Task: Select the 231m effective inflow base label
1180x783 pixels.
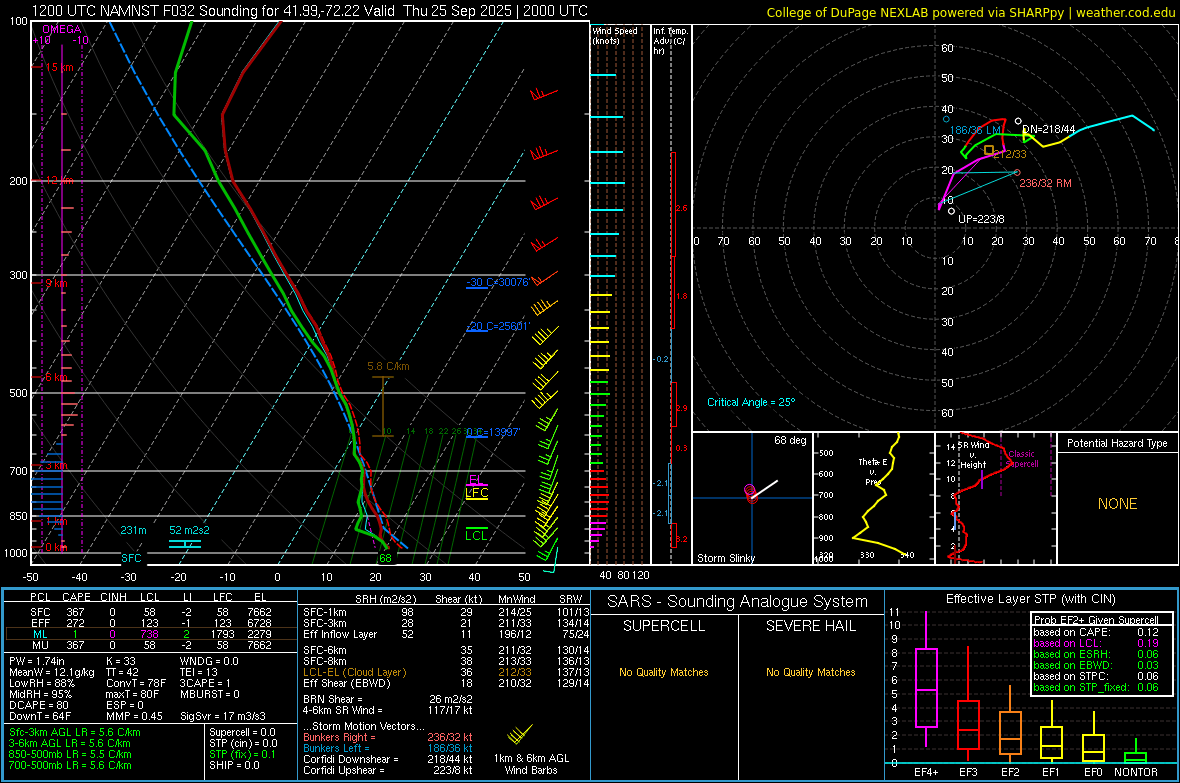Action: (133, 530)
